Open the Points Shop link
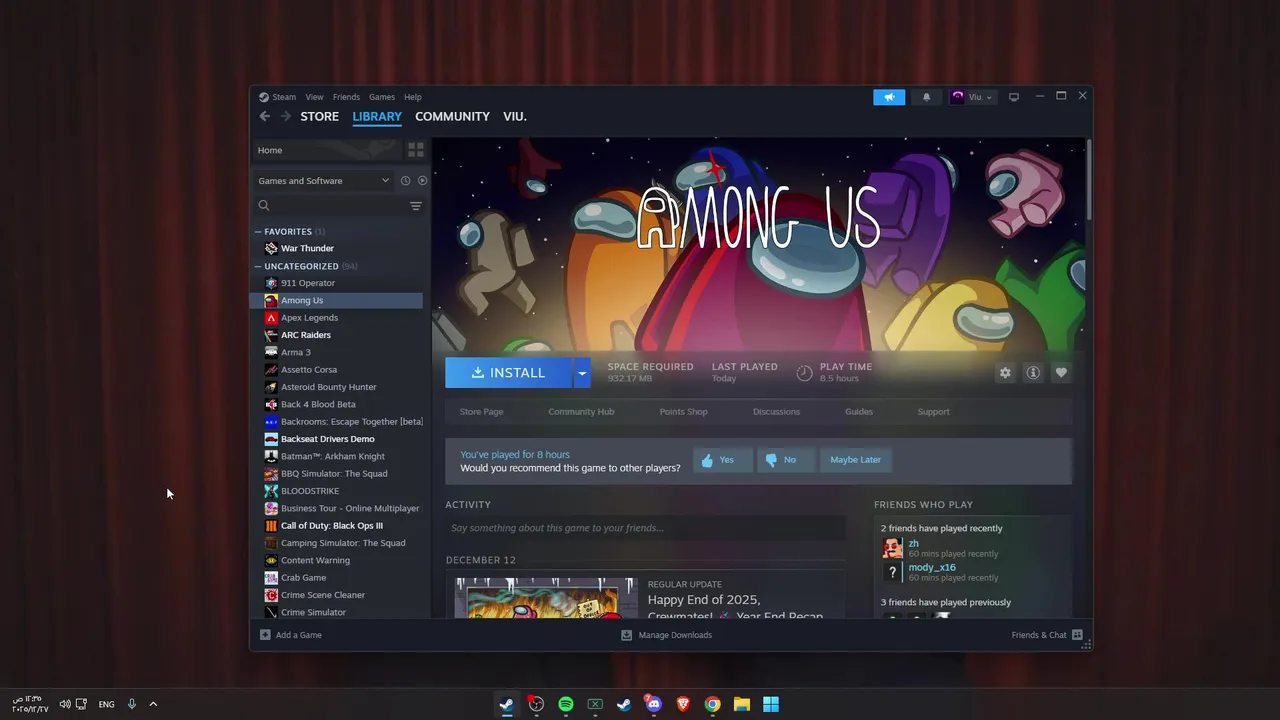This screenshot has width=1280, height=720. [x=683, y=412]
